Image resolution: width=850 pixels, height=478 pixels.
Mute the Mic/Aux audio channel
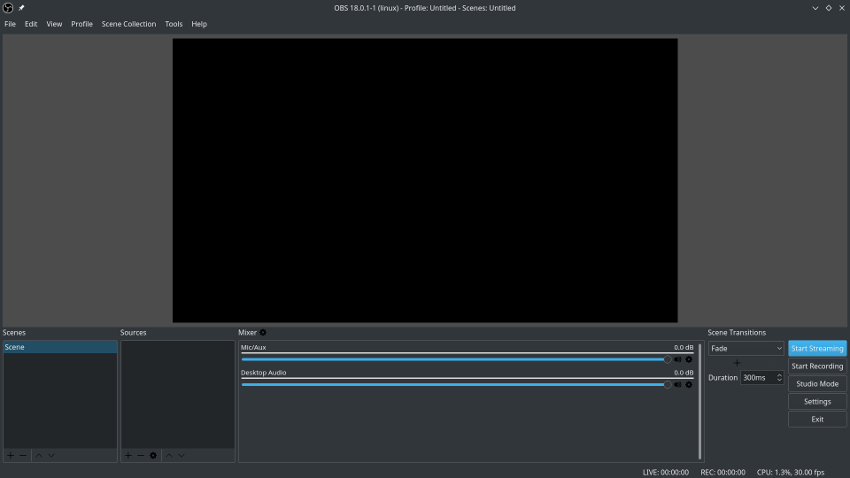tap(677, 359)
